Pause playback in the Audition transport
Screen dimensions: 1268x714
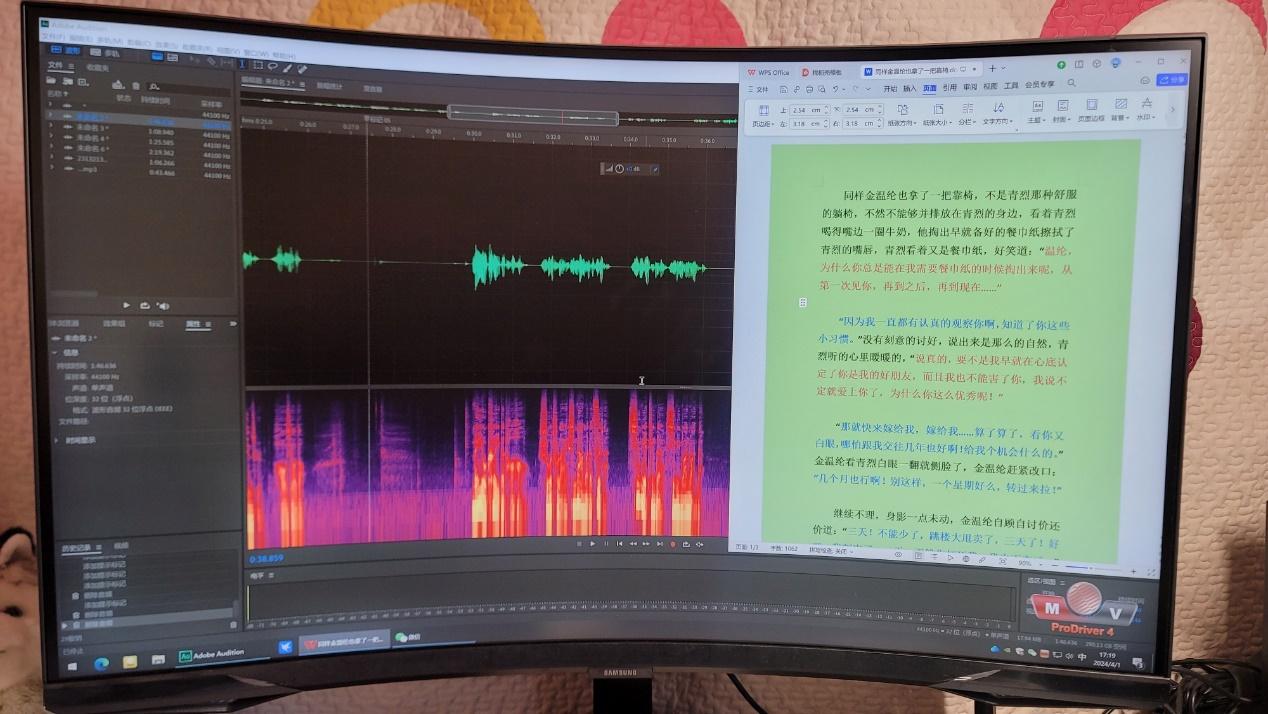point(606,544)
